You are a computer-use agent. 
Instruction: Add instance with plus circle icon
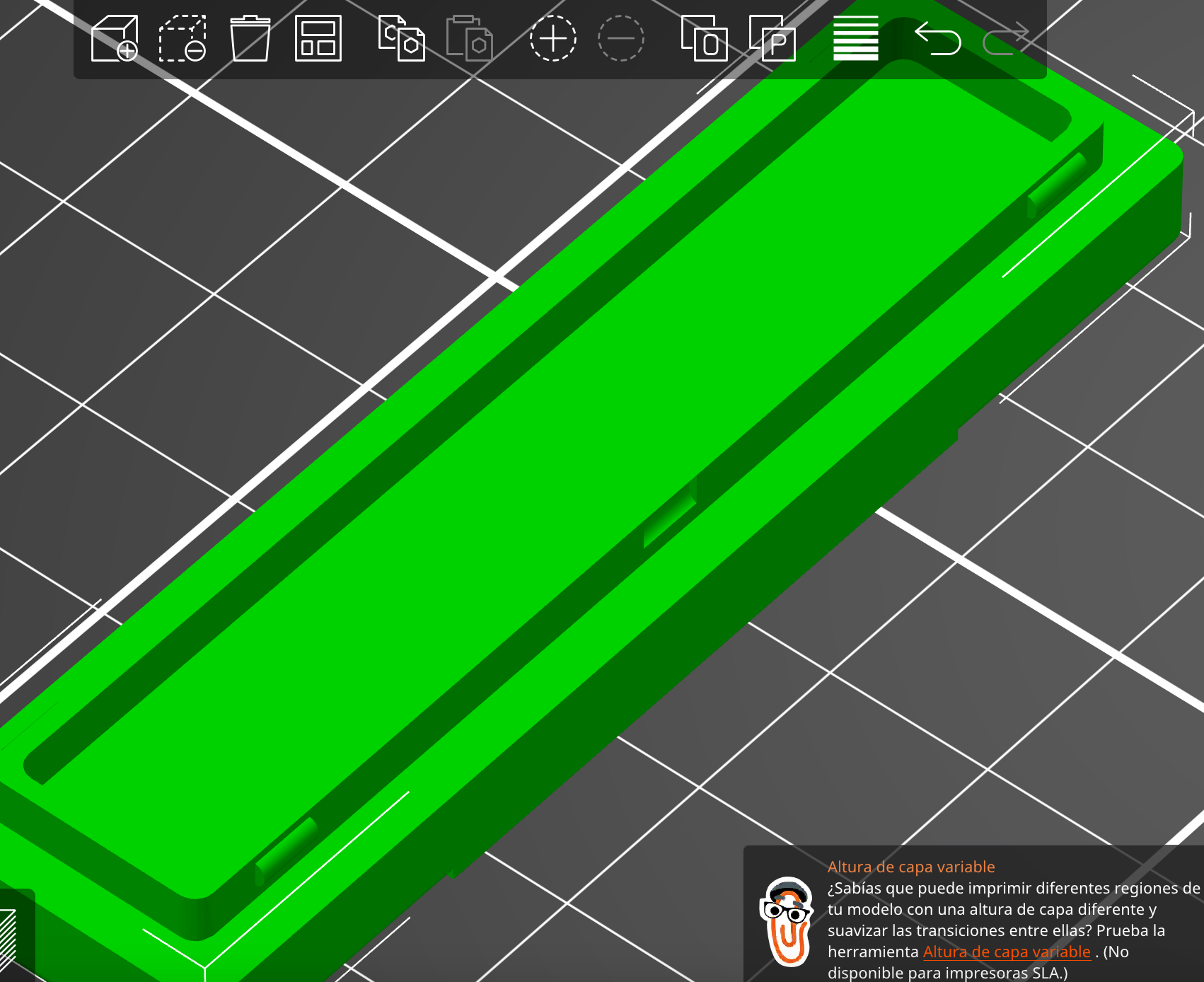(x=553, y=38)
